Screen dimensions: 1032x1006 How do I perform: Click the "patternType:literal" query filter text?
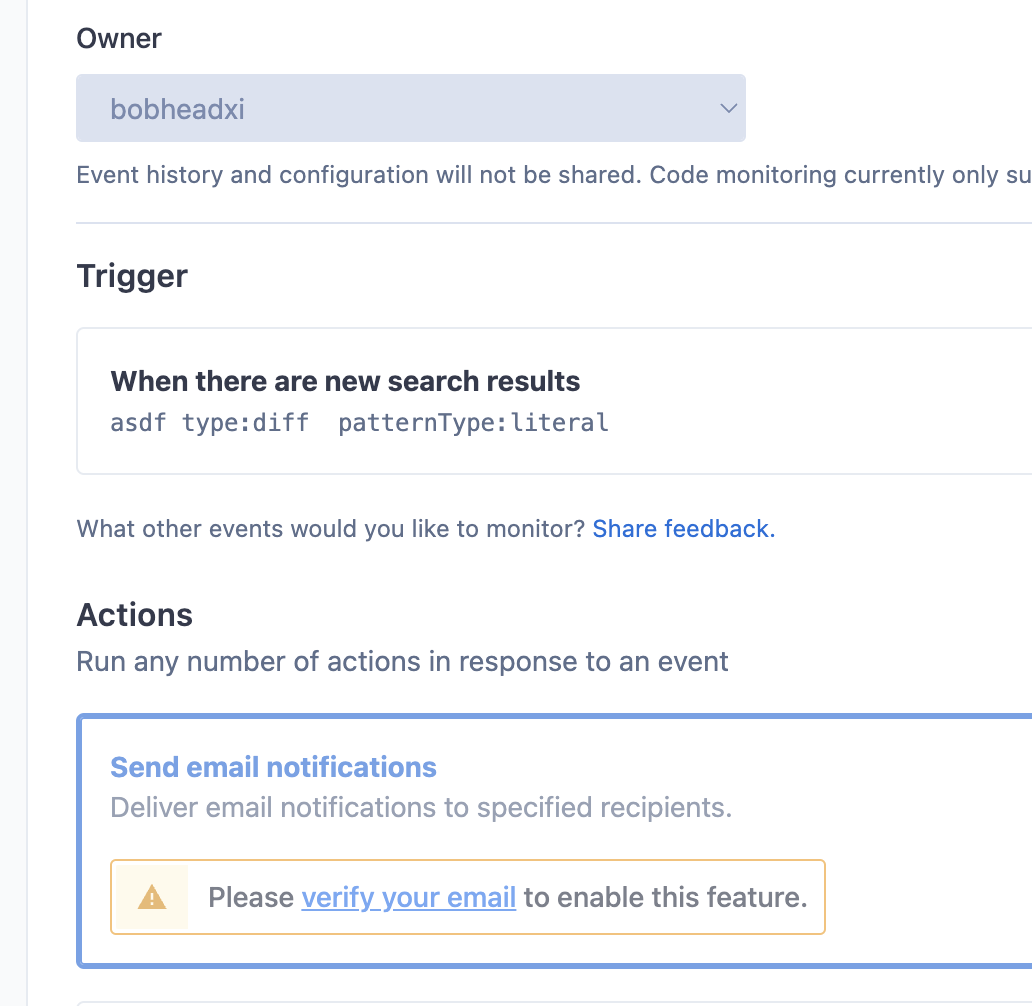point(473,423)
